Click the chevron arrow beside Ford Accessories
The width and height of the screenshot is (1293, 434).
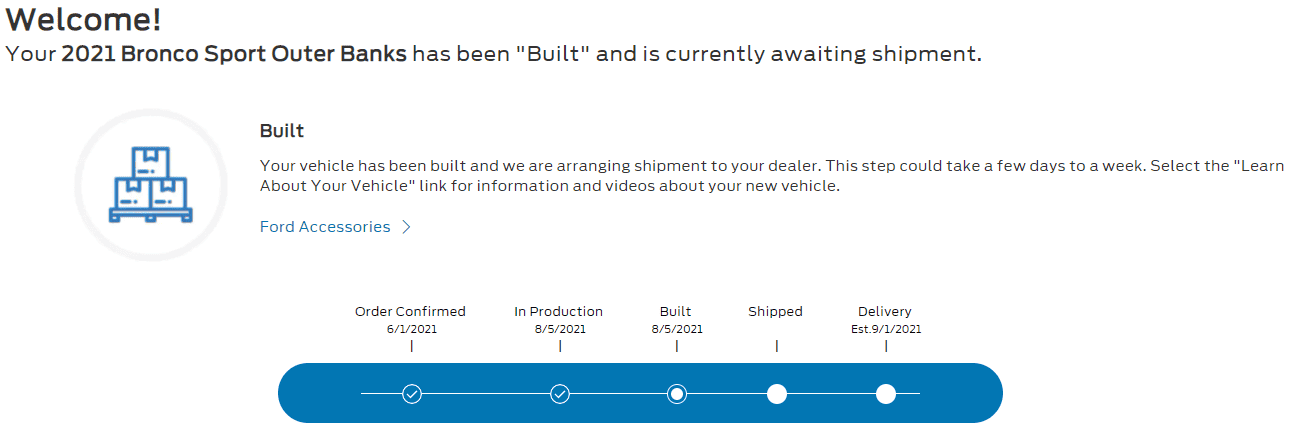[x=406, y=227]
